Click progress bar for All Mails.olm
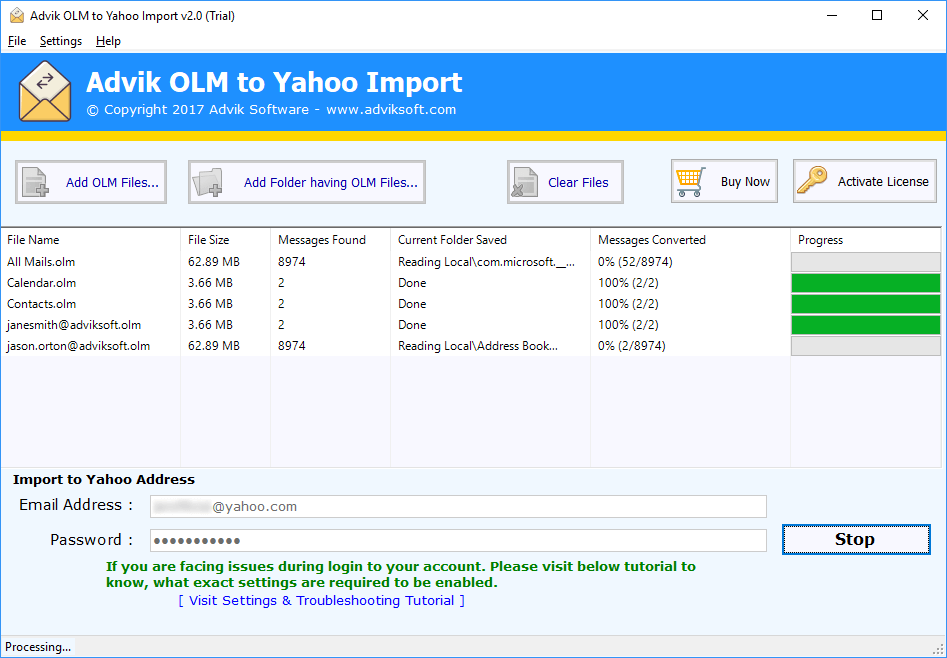 tap(865, 262)
